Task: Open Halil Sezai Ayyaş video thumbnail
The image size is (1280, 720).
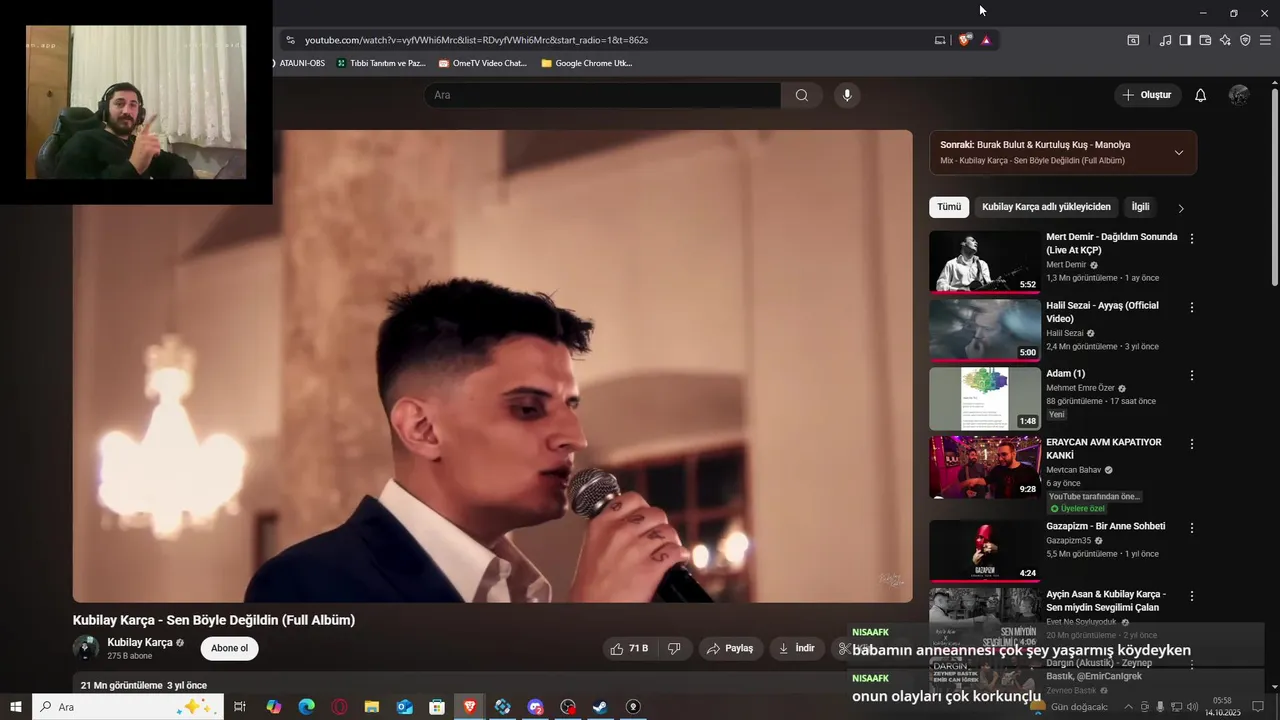Action: tap(985, 330)
